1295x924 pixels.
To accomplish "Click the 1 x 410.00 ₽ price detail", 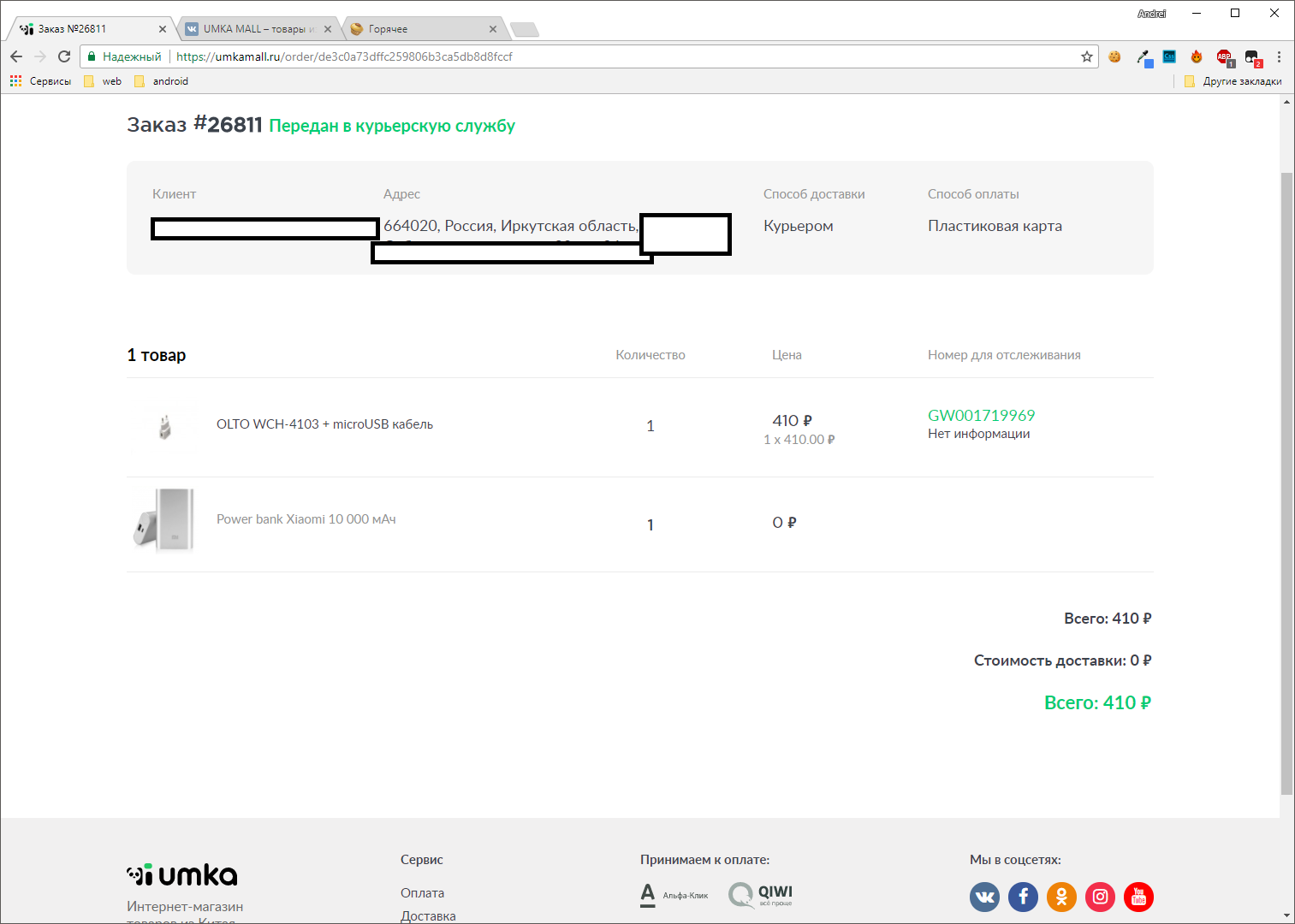I will (799, 440).
